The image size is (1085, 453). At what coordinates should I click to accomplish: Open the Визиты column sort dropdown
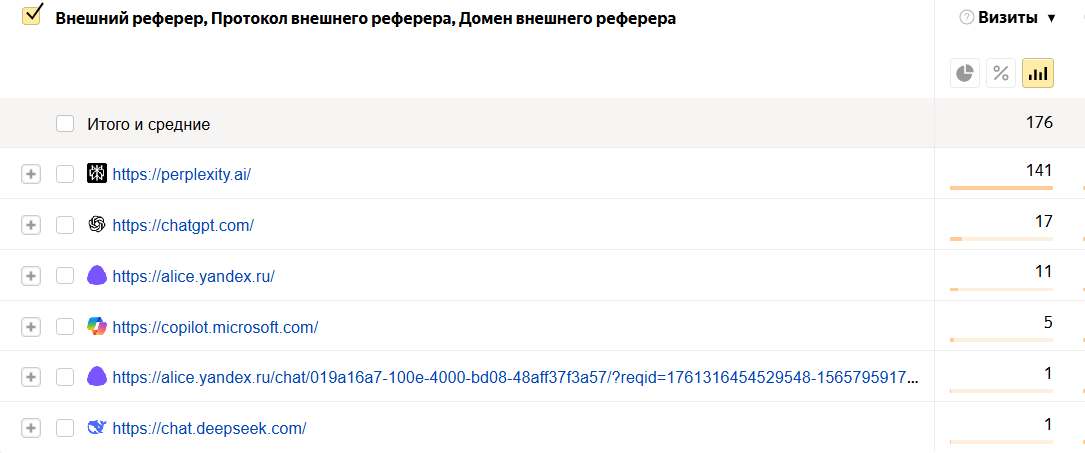[x=1051, y=18]
